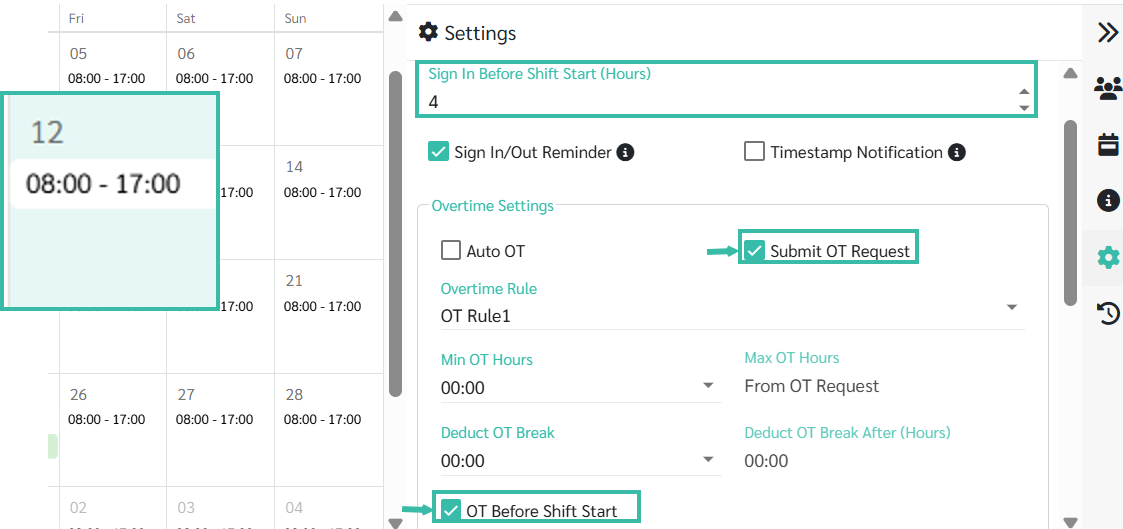This screenshot has height=529, width=1123.
Task: Uncheck the Submit OT Request checkbox
Action: click(x=754, y=251)
